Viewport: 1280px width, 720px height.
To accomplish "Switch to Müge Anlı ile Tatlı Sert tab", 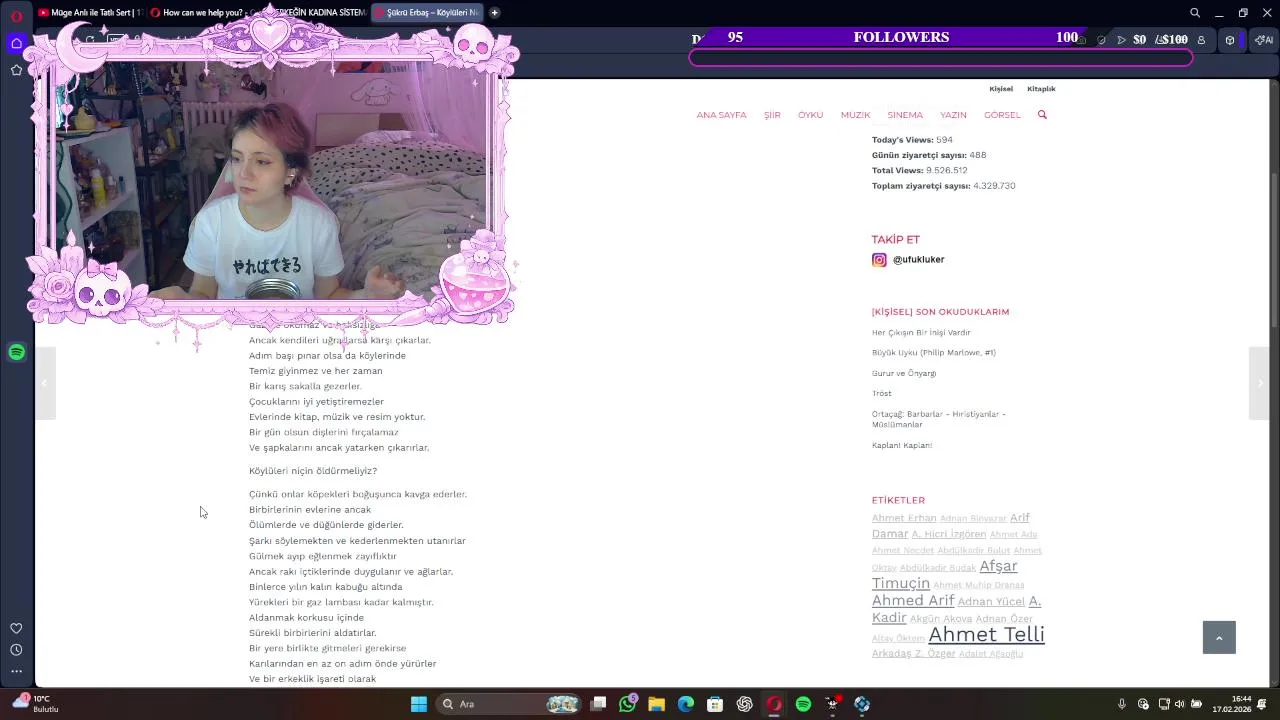I will pyautogui.click(x=89, y=13).
